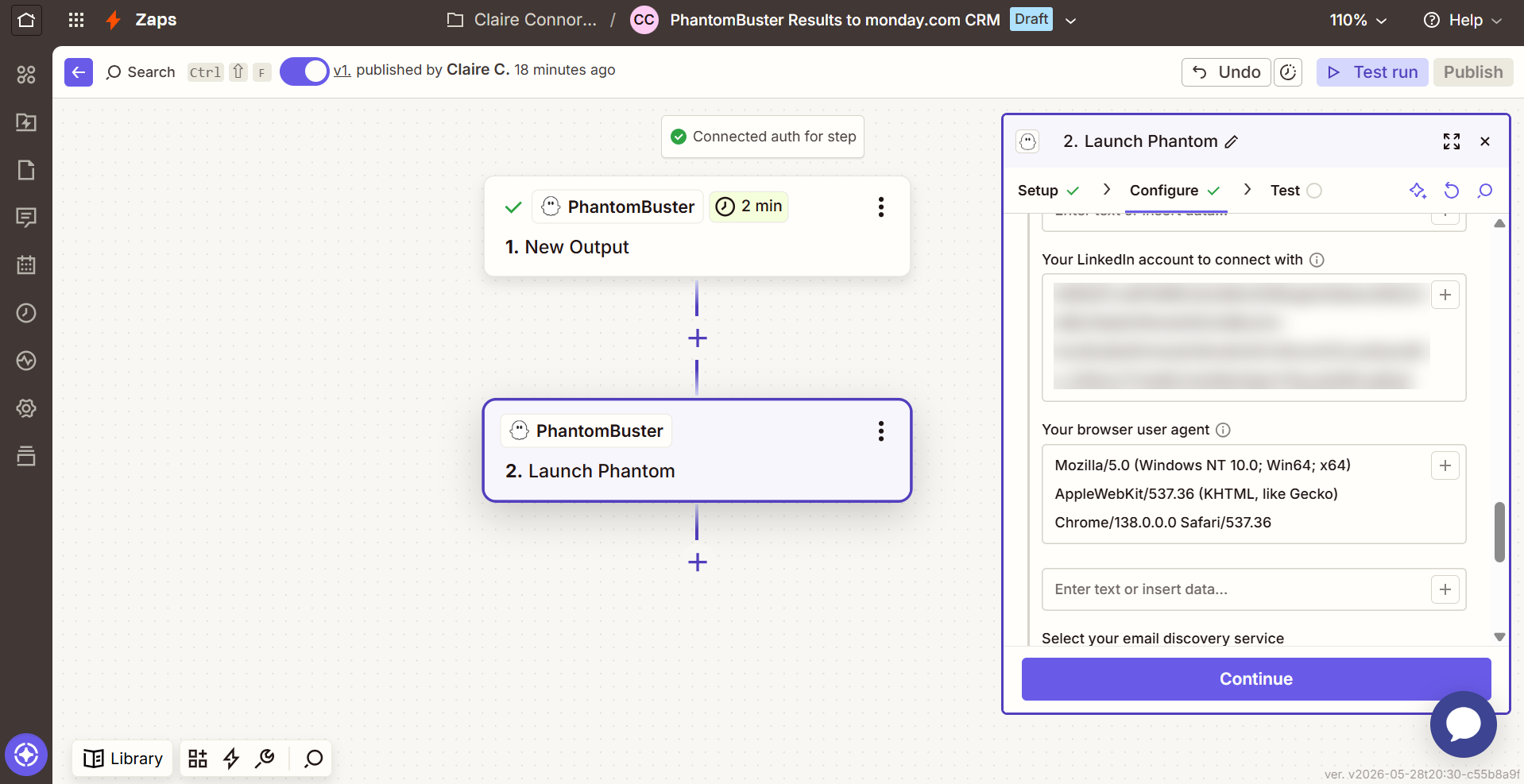
Task: Open the sidebar comments icon
Action: click(26, 218)
